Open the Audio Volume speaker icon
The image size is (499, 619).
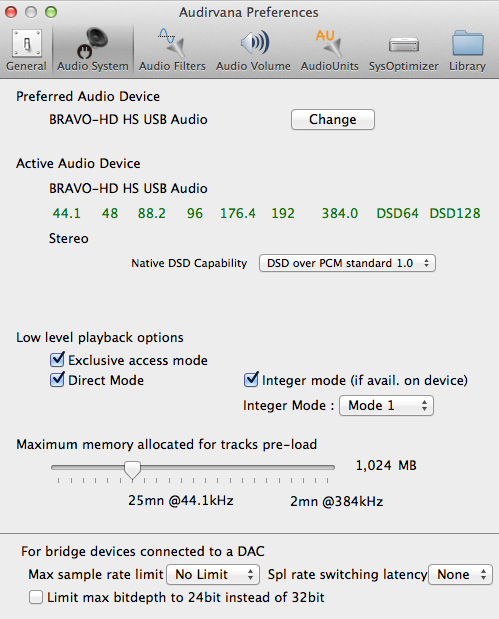[255, 43]
